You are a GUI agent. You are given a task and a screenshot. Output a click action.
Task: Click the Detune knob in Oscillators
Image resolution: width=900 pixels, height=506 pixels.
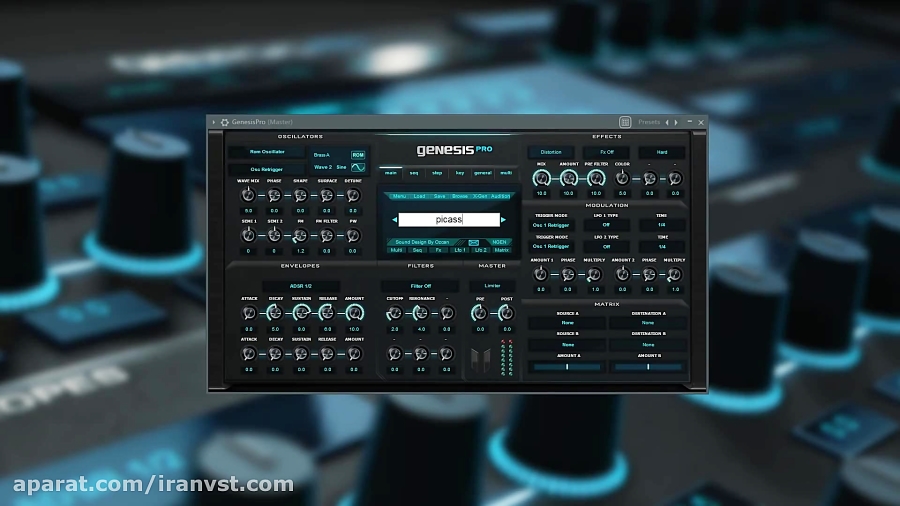353,195
